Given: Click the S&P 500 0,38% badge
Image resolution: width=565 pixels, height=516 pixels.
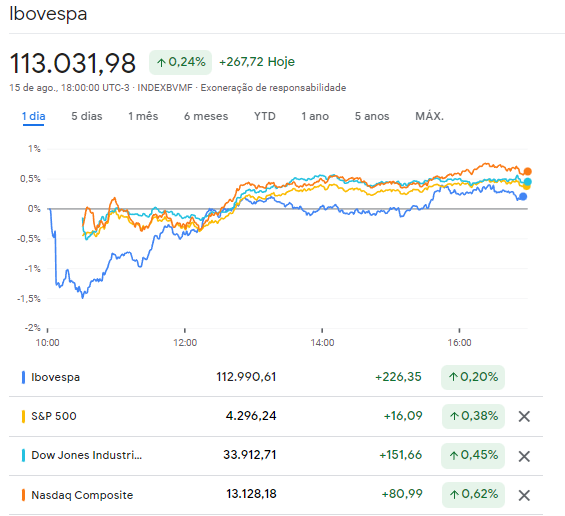Looking at the screenshot, I should (x=473, y=416).
